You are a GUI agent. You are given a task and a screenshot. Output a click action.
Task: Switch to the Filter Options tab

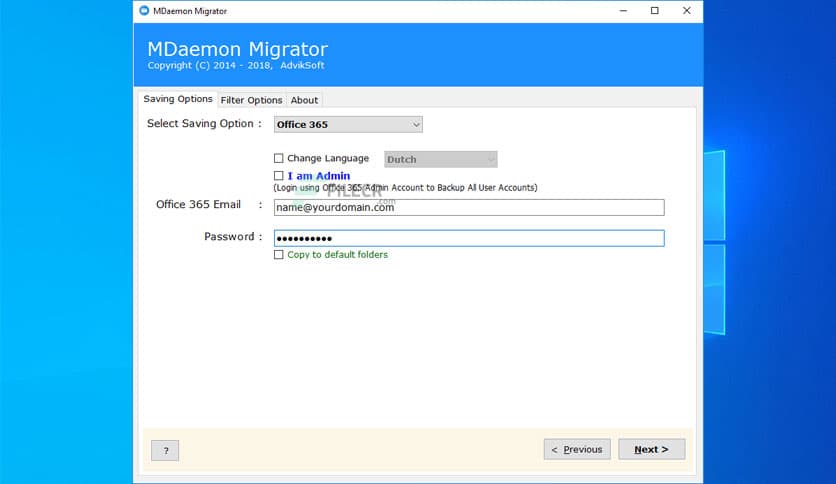coord(251,100)
